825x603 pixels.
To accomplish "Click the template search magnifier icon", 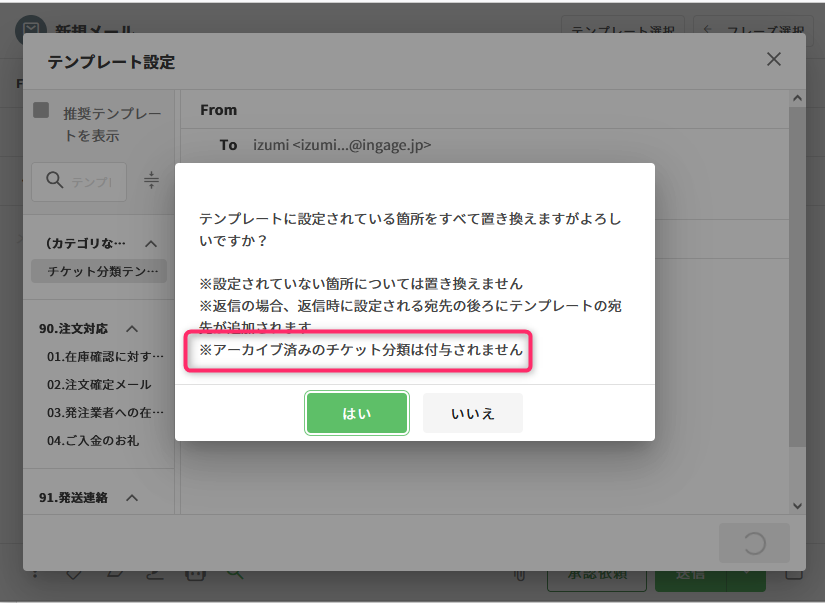I will [x=55, y=181].
